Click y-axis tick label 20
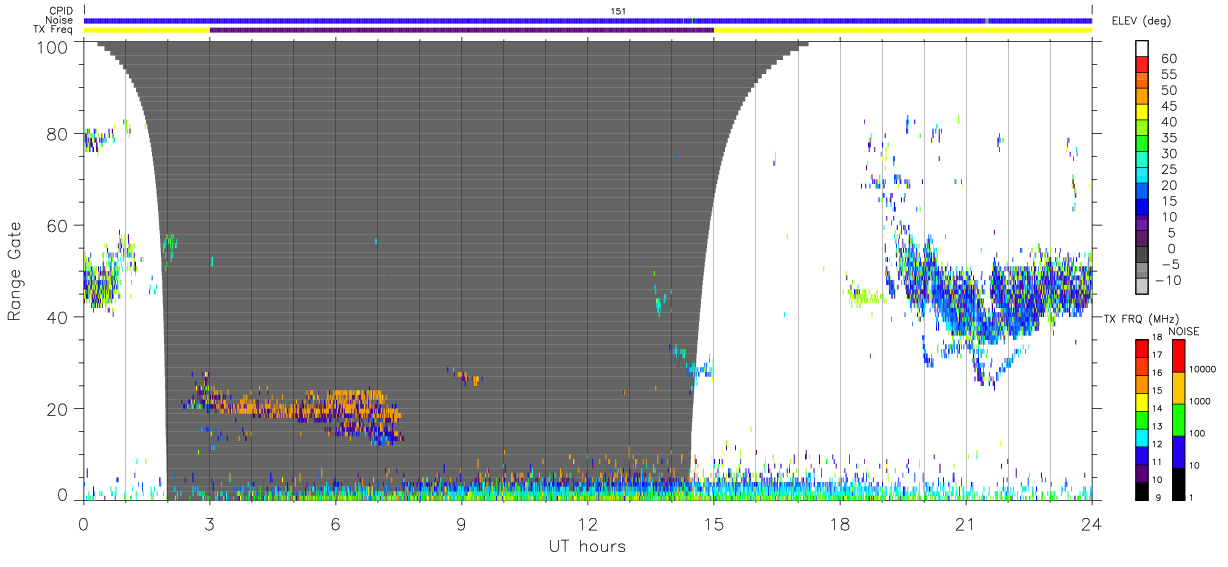 pyautogui.click(x=58, y=409)
